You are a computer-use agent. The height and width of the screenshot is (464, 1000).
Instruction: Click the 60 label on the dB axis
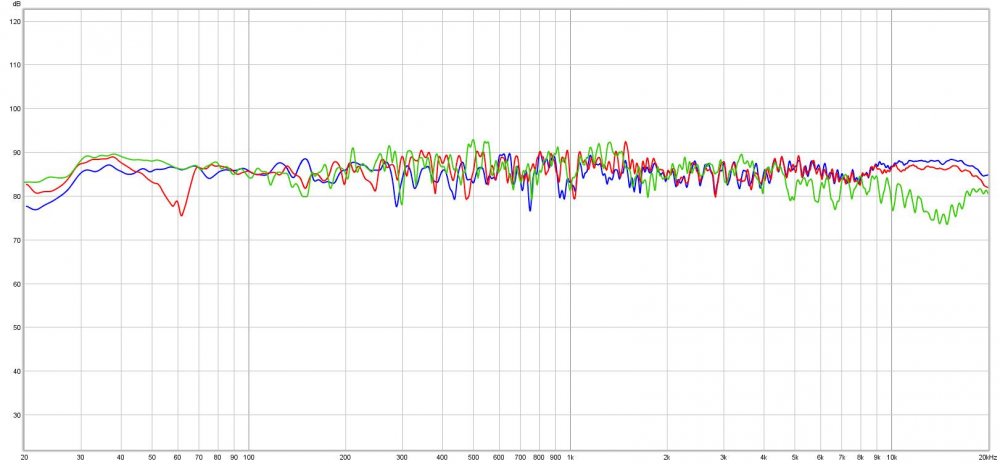point(17,284)
